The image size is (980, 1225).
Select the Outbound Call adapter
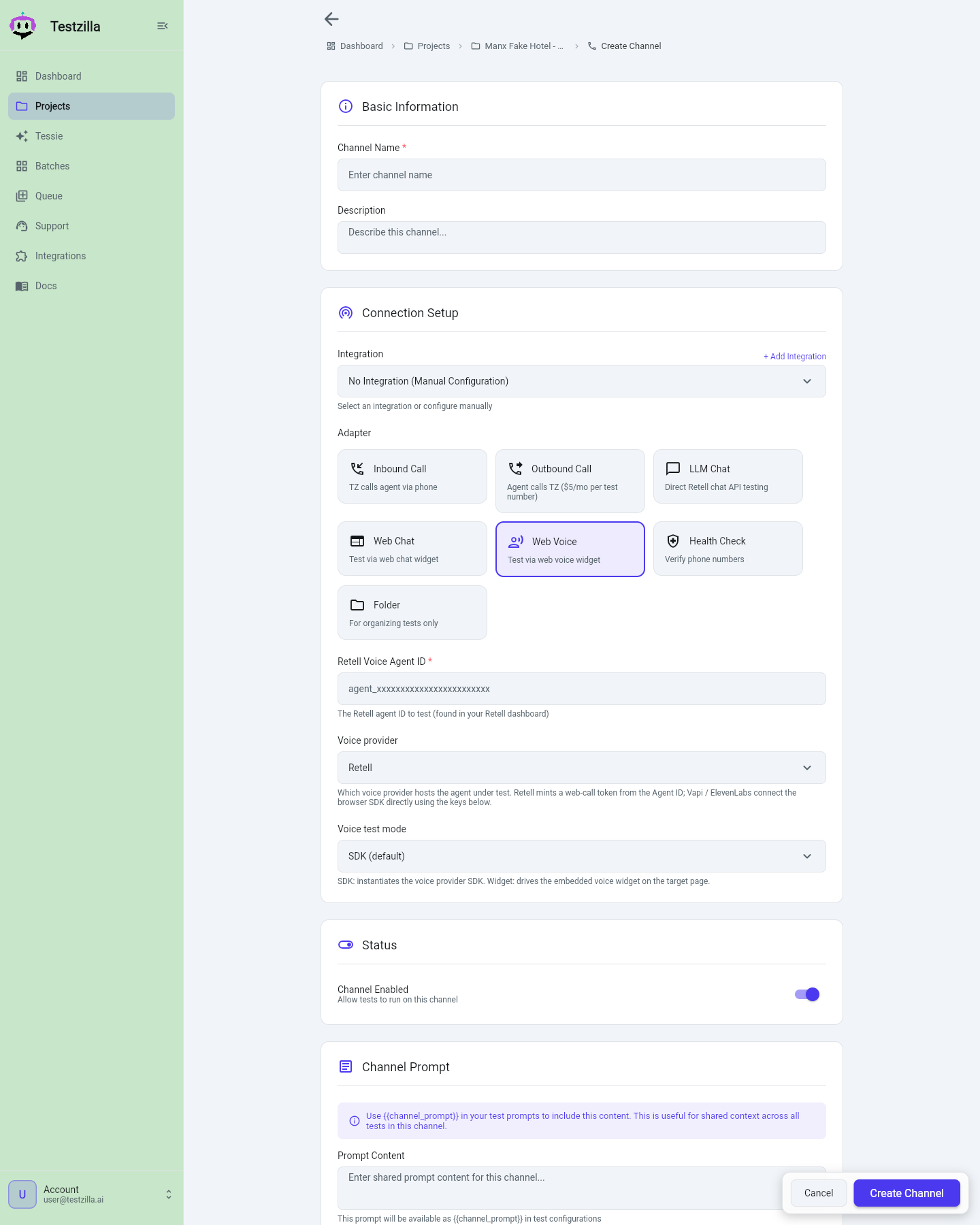tap(570, 481)
